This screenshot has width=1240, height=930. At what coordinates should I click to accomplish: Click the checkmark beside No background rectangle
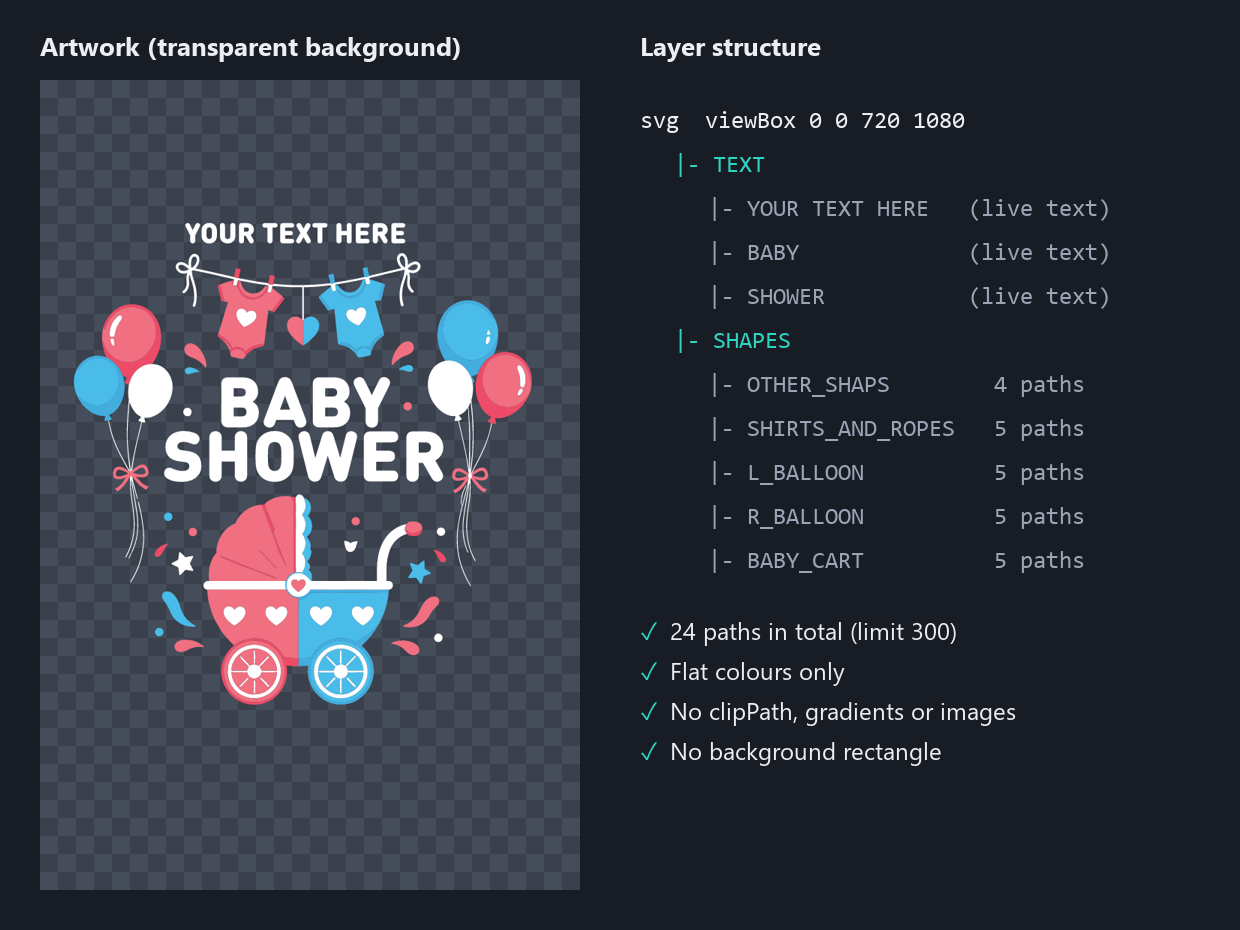click(649, 752)
